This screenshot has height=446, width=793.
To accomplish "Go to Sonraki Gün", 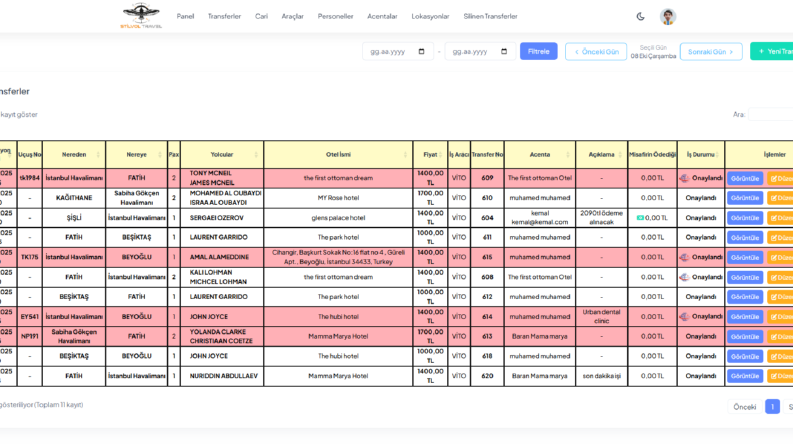I will (x=711, y=52).
